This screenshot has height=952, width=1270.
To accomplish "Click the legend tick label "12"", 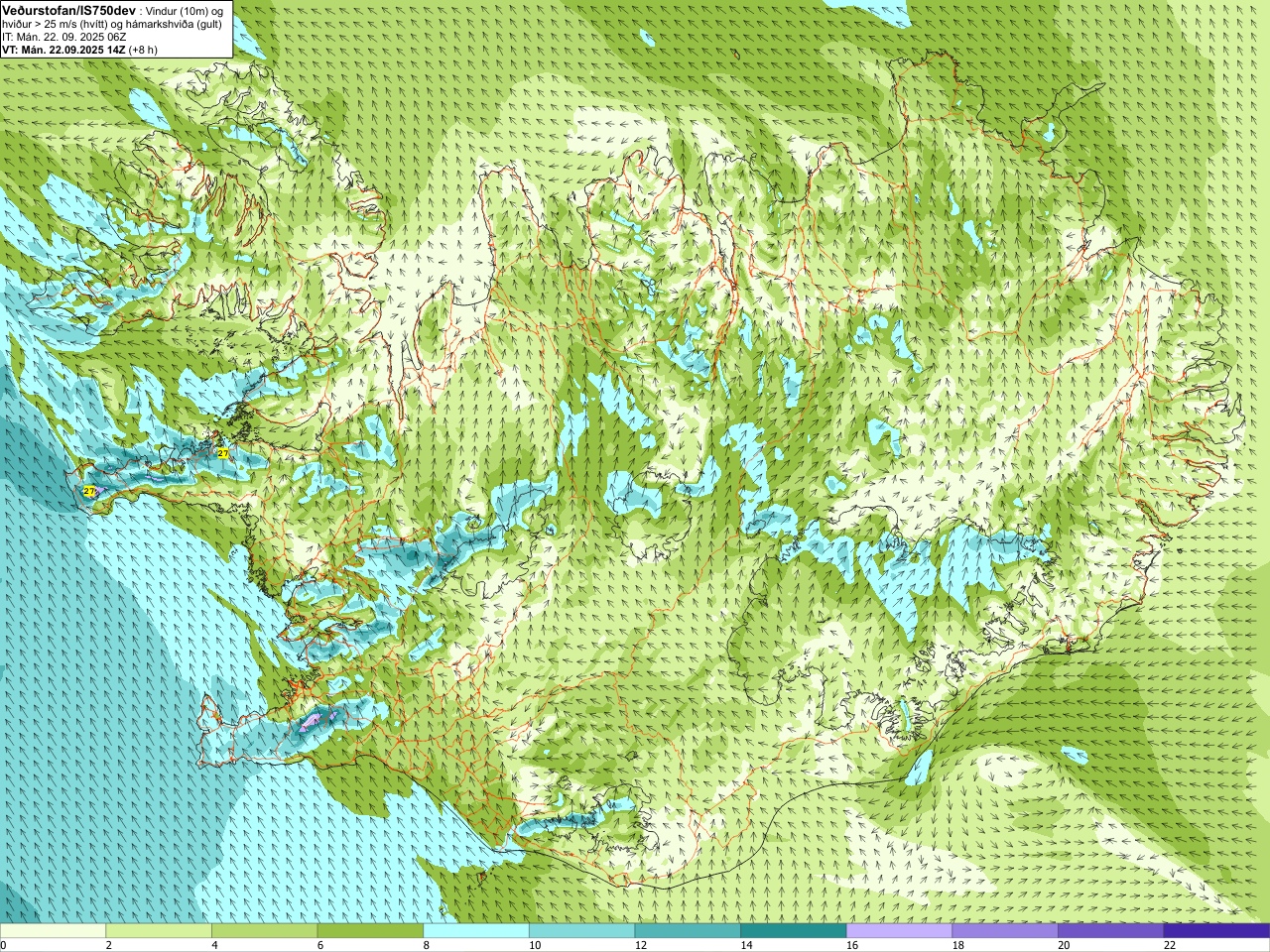I will tap(641, 945).
